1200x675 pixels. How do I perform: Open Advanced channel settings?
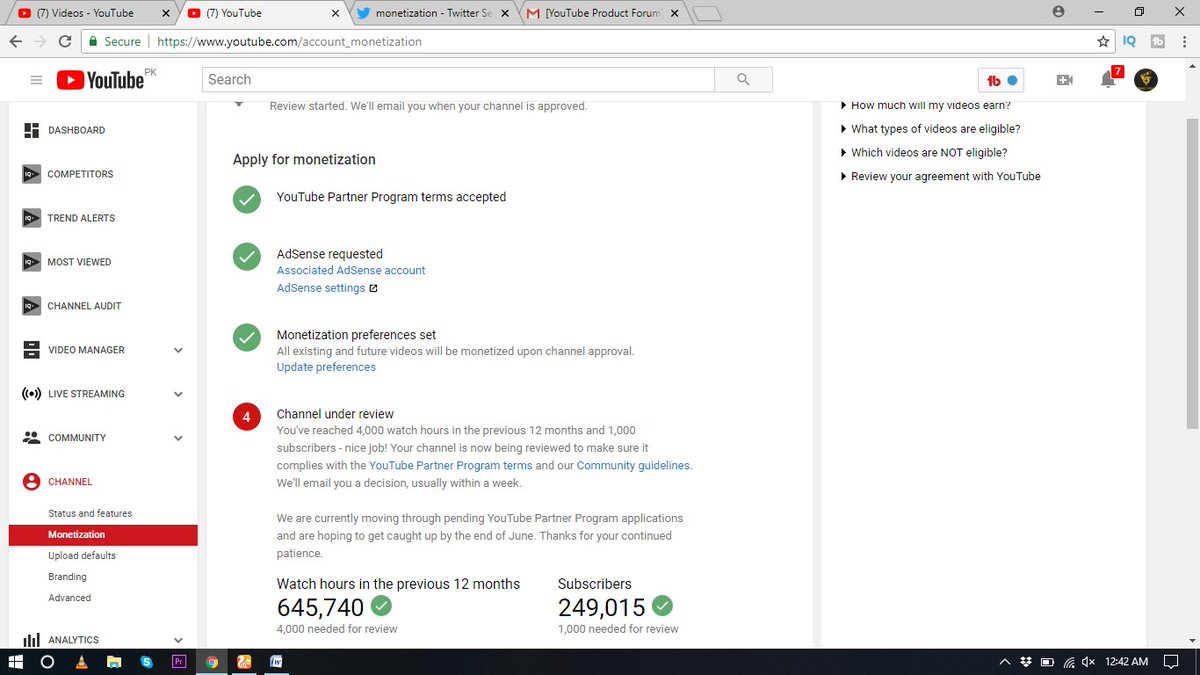point(69,598)
